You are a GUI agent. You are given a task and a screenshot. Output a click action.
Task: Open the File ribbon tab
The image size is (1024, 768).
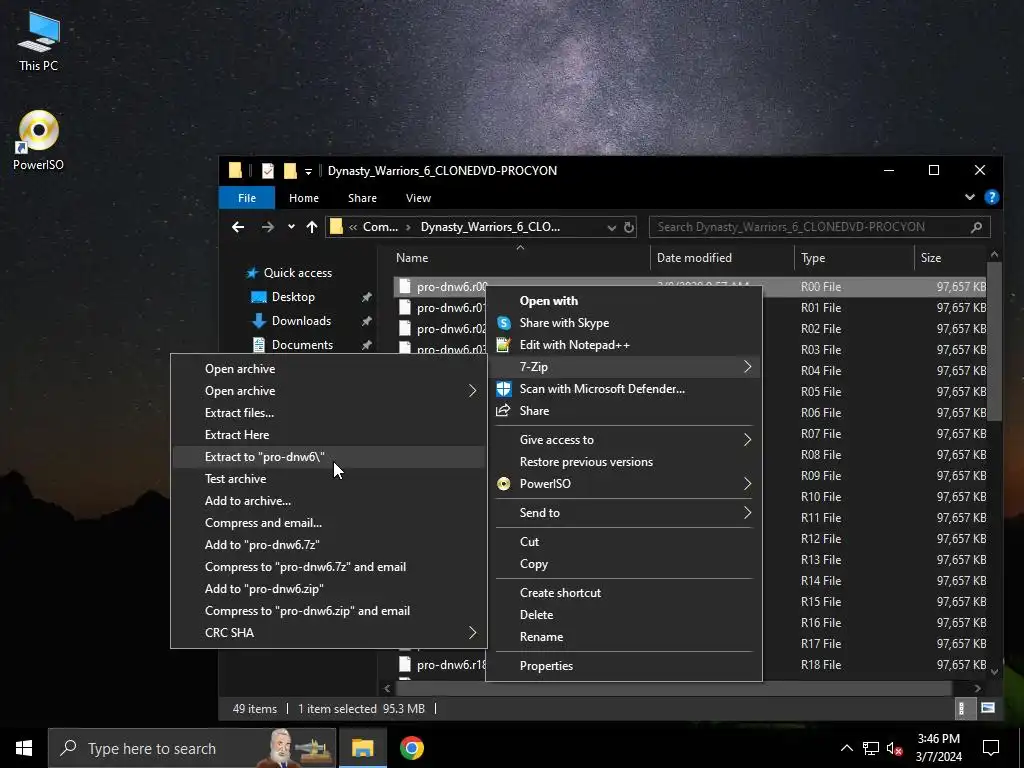[x=247, y=198]
